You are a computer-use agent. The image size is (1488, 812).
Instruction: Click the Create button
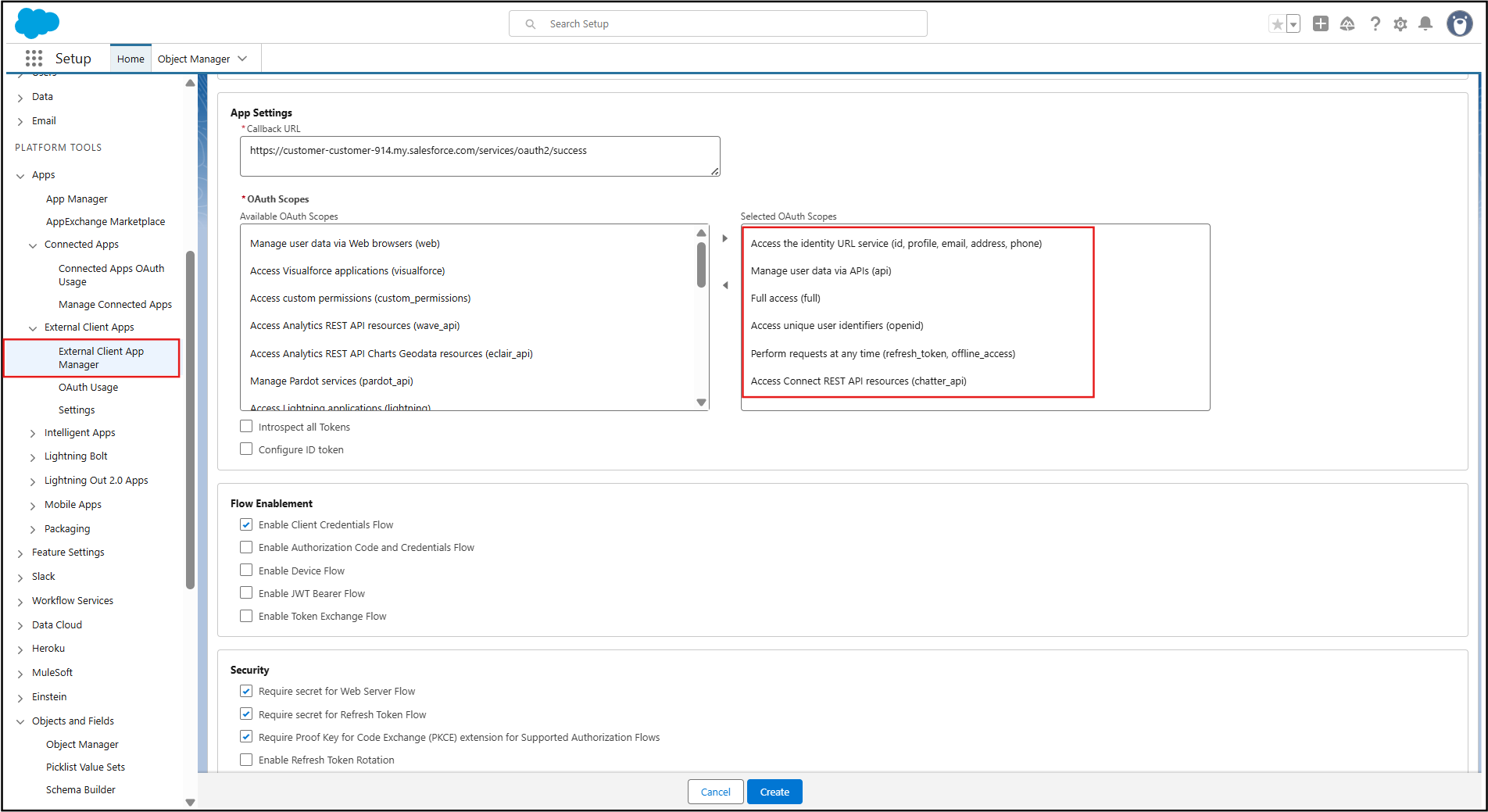click(x=774, y=792)
